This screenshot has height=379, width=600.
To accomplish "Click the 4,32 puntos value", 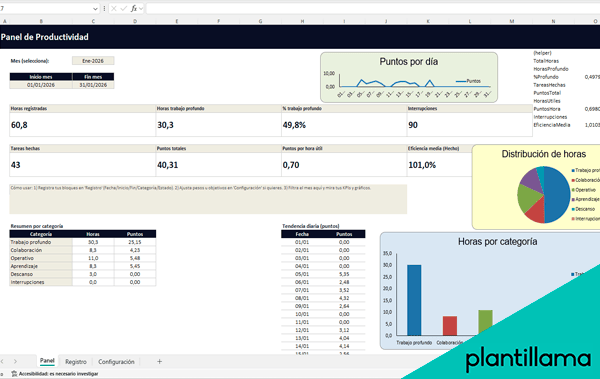I will coord(344,298).
